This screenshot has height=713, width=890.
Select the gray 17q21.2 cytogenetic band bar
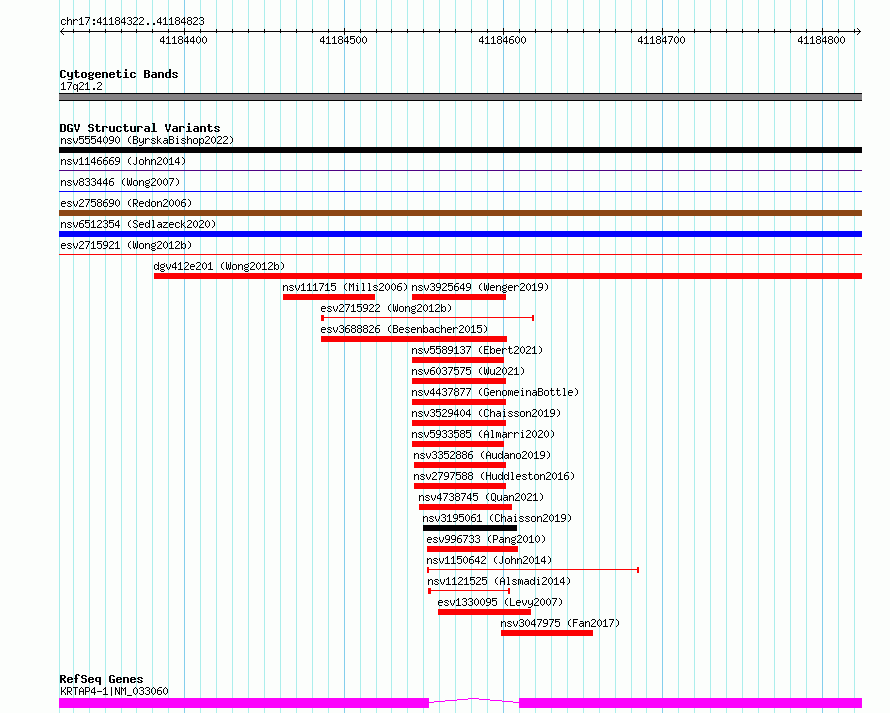pos(460,97)
